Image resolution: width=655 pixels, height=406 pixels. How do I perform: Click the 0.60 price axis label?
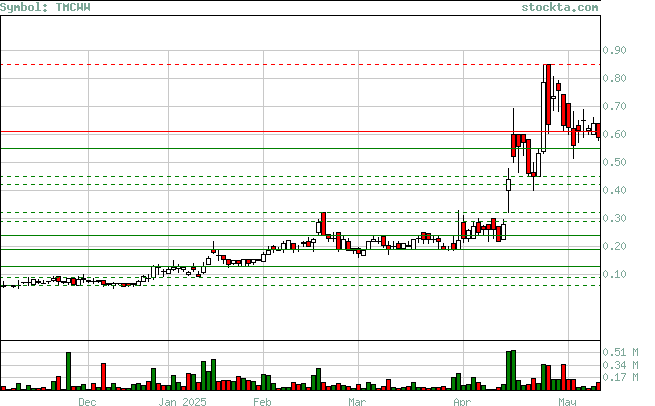pyautogui.click(x=614, y=134)
